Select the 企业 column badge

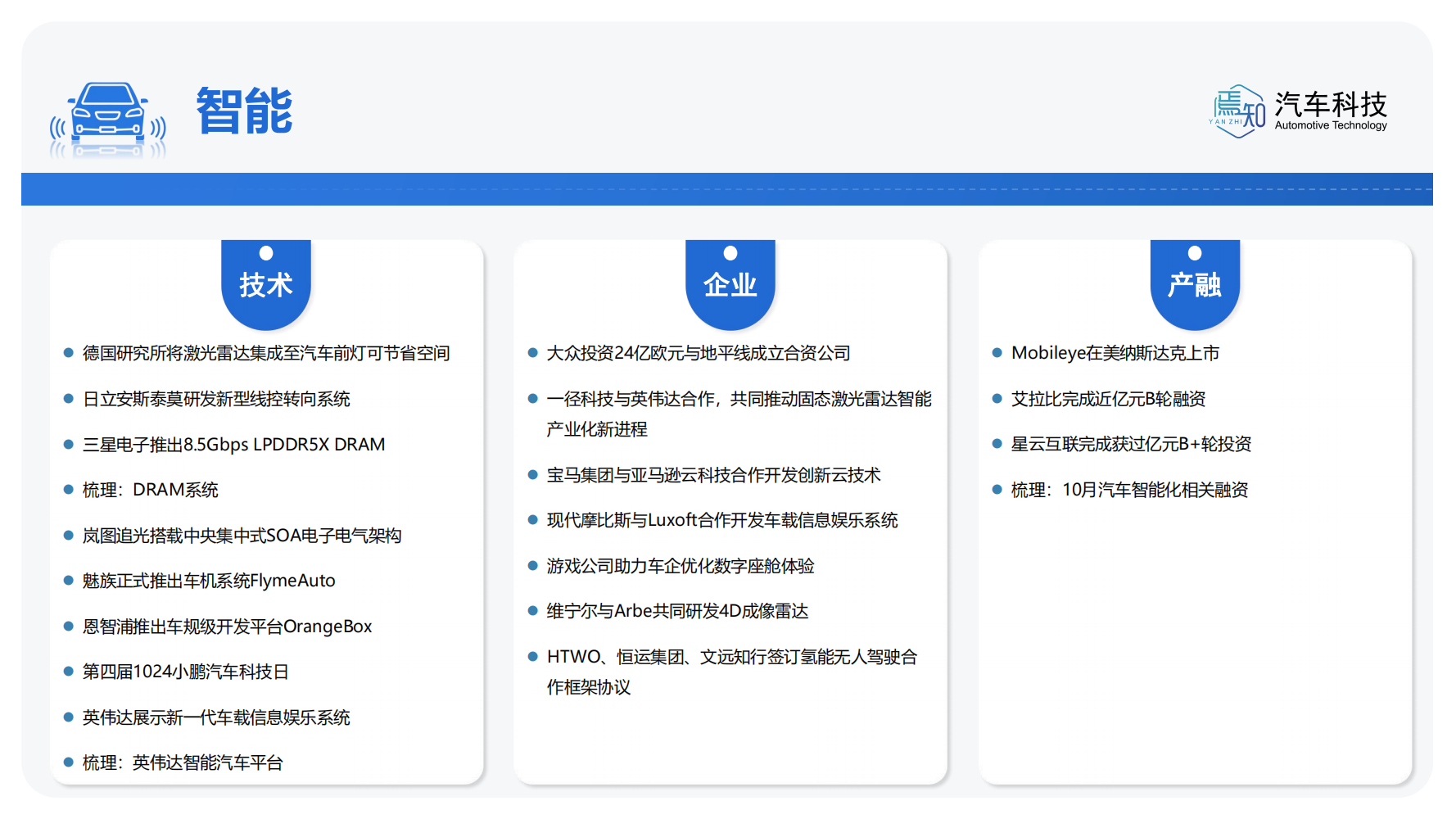730,283
